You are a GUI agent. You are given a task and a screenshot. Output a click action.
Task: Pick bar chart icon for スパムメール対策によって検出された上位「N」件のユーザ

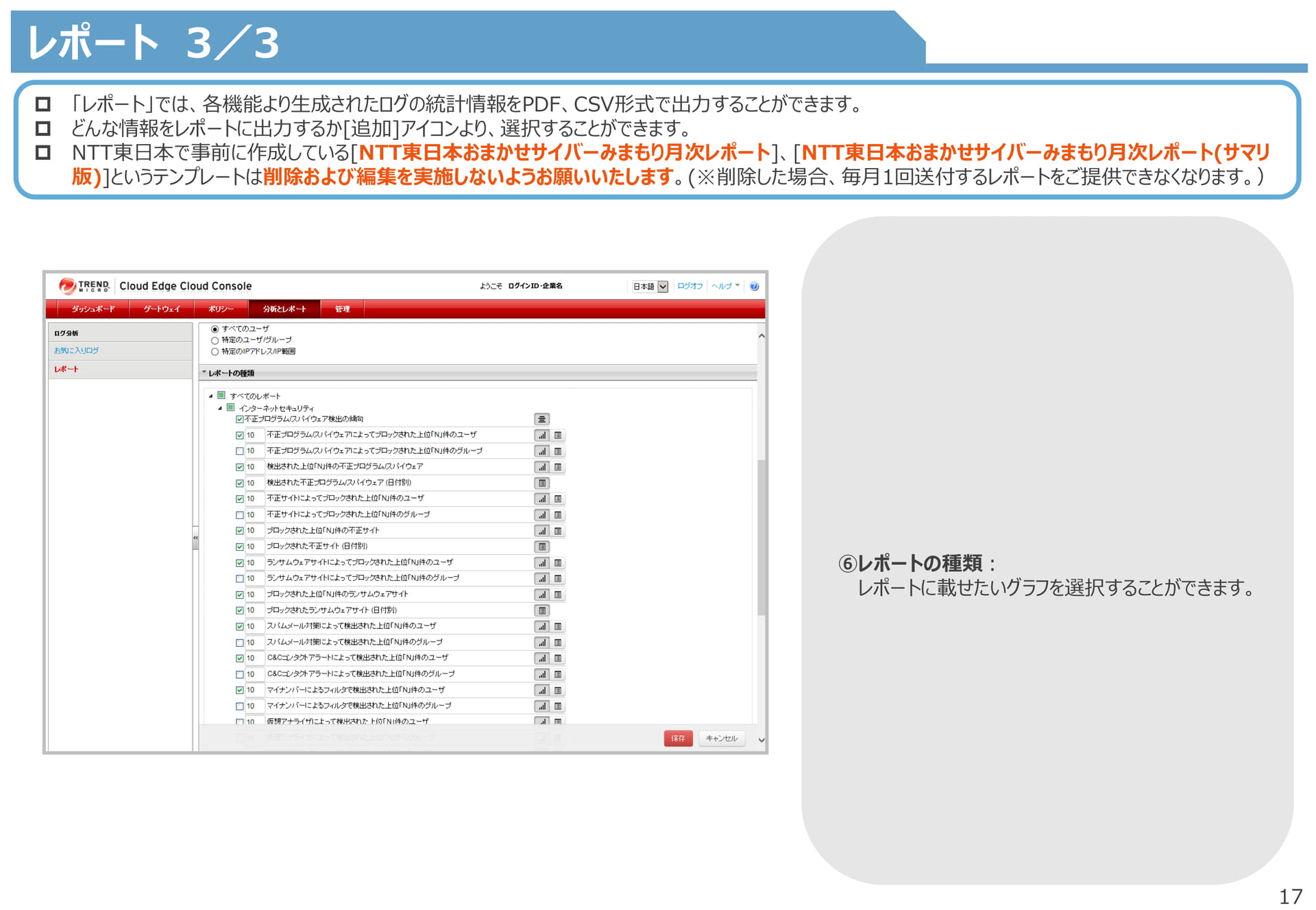coord(541,626)
